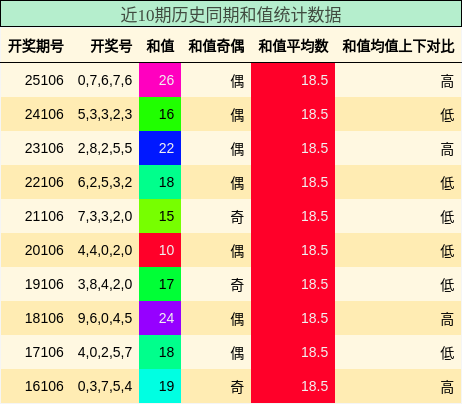This screenshot has width=462, height=404.
Task: Click 低 in row 19106
Action: [x=447, y=285]
